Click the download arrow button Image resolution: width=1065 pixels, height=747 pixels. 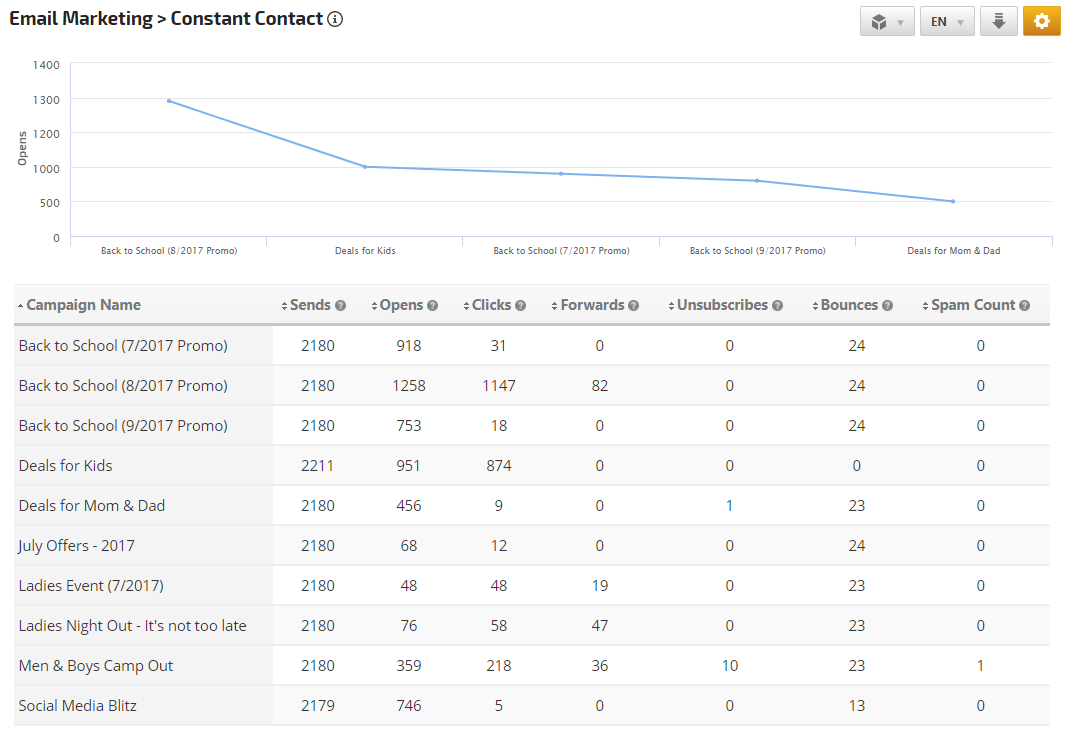click(998, 21)
